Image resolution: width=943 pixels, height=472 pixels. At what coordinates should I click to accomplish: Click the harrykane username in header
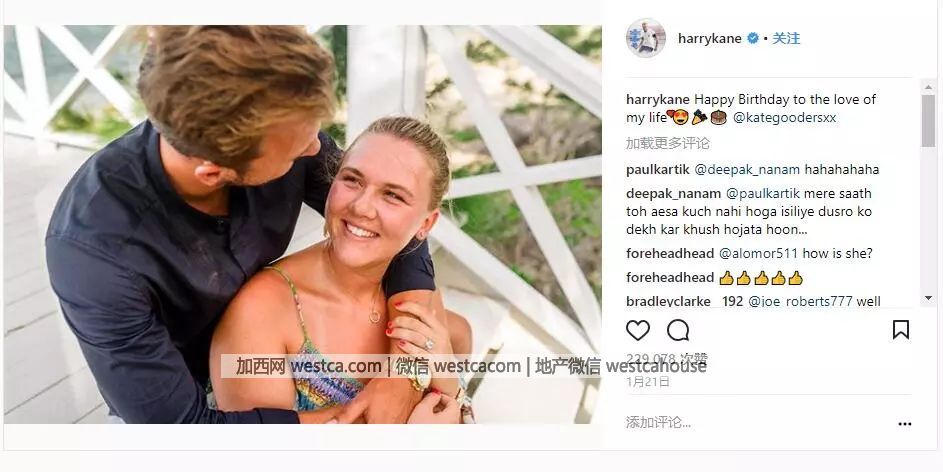(x=709, y=38)
